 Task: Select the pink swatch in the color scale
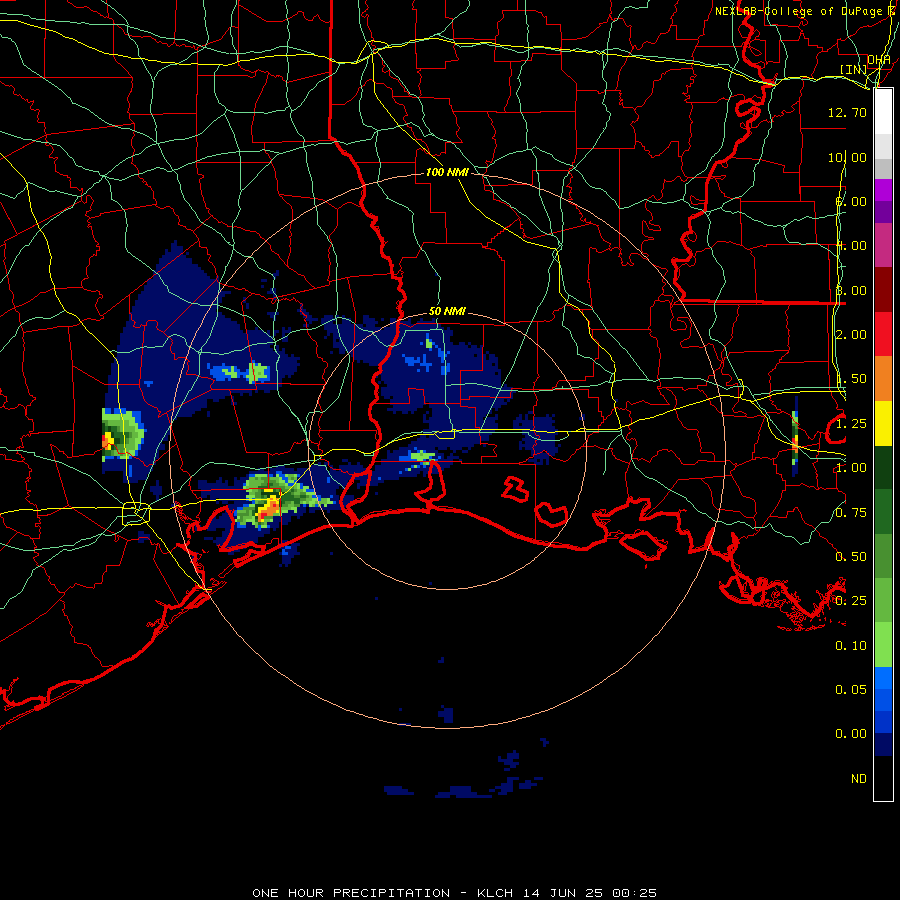tap(883, 245)
